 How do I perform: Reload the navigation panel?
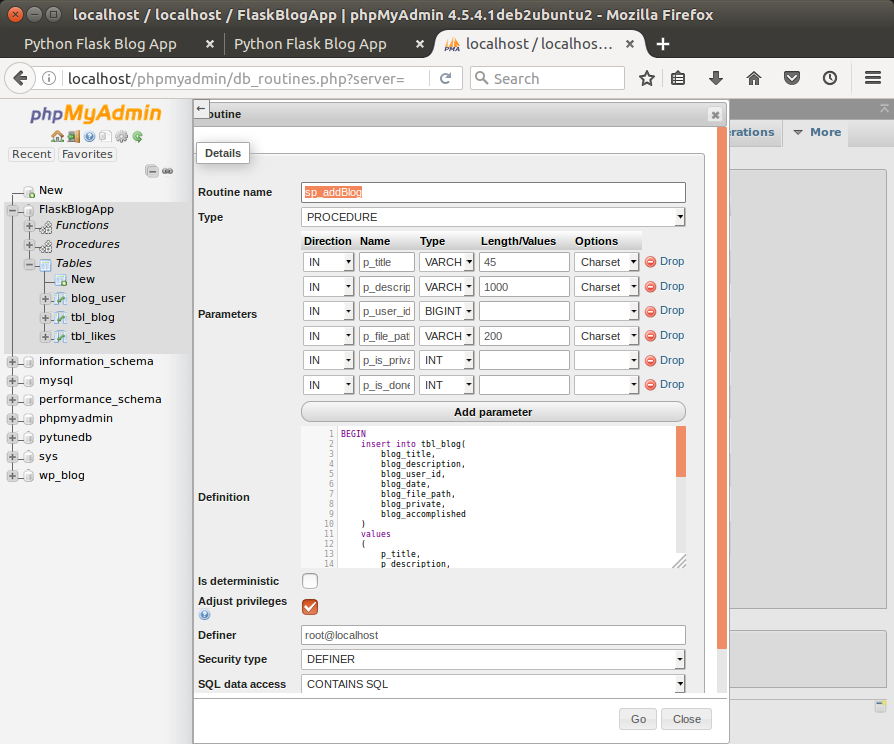point(137,136)
